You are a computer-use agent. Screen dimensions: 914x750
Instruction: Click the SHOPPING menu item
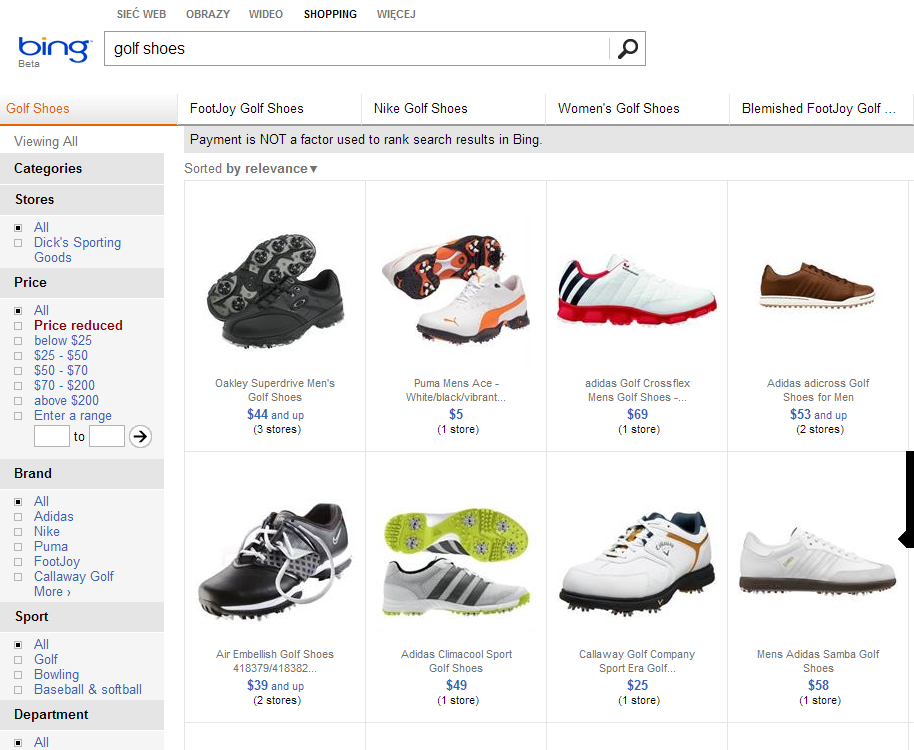330,14
